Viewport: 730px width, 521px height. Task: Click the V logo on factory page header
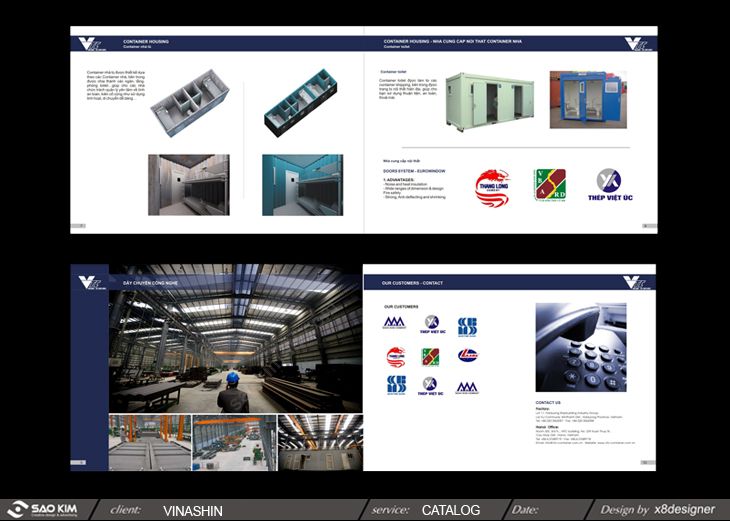[90, 281]
